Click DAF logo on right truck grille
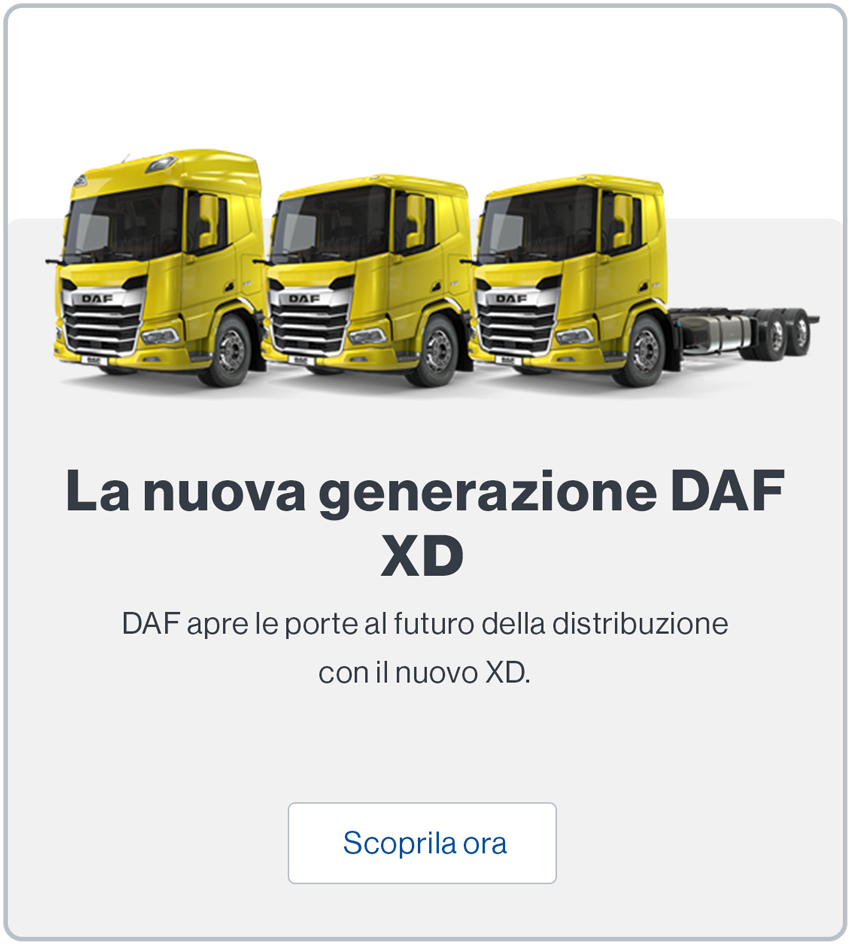 click(x=511, y=298)
